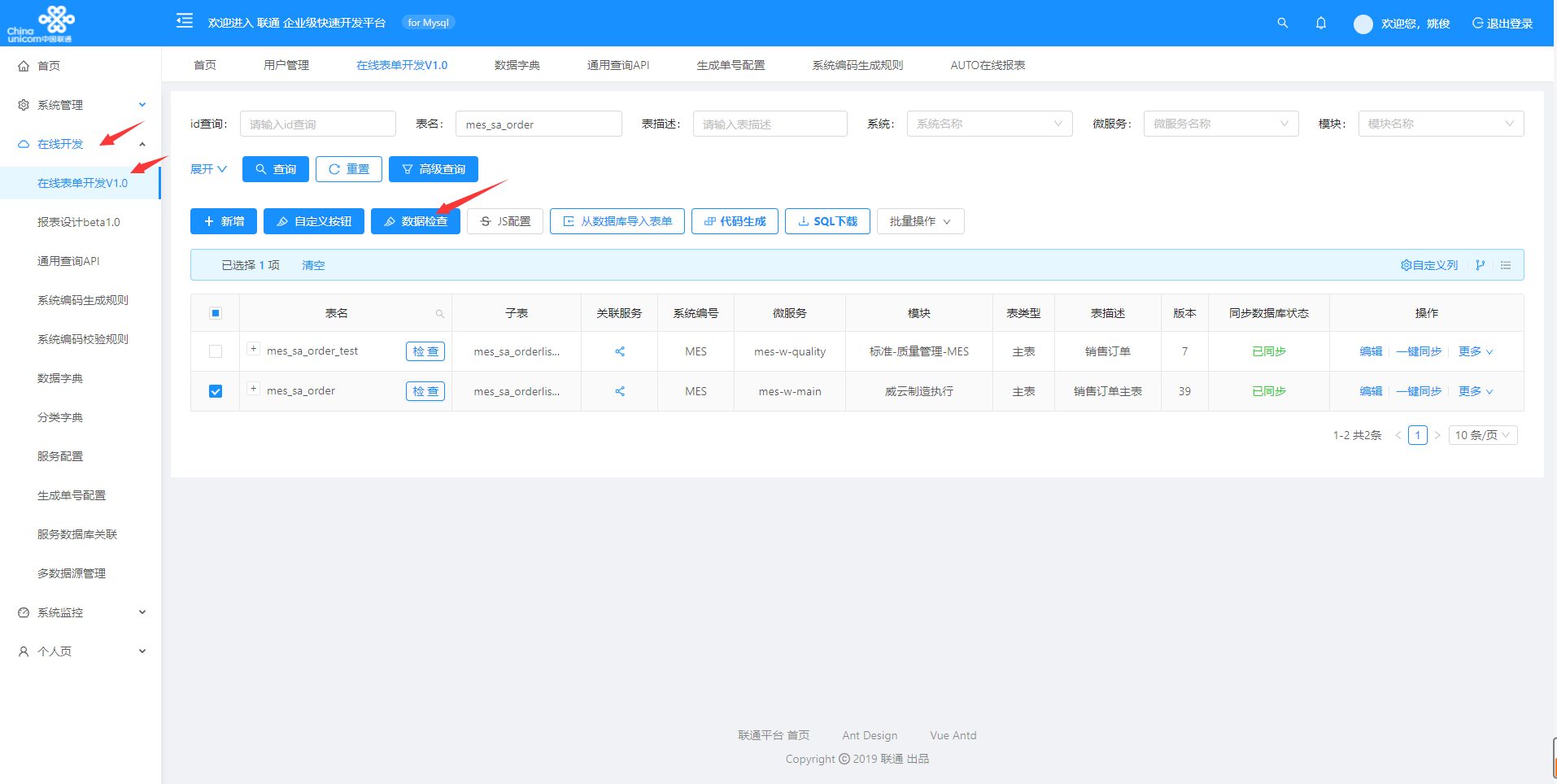1557x784 pixels.
Task: Expand the mes_sa_order_test row subtable
Action: pyautogui.click(x=254, y=349)
